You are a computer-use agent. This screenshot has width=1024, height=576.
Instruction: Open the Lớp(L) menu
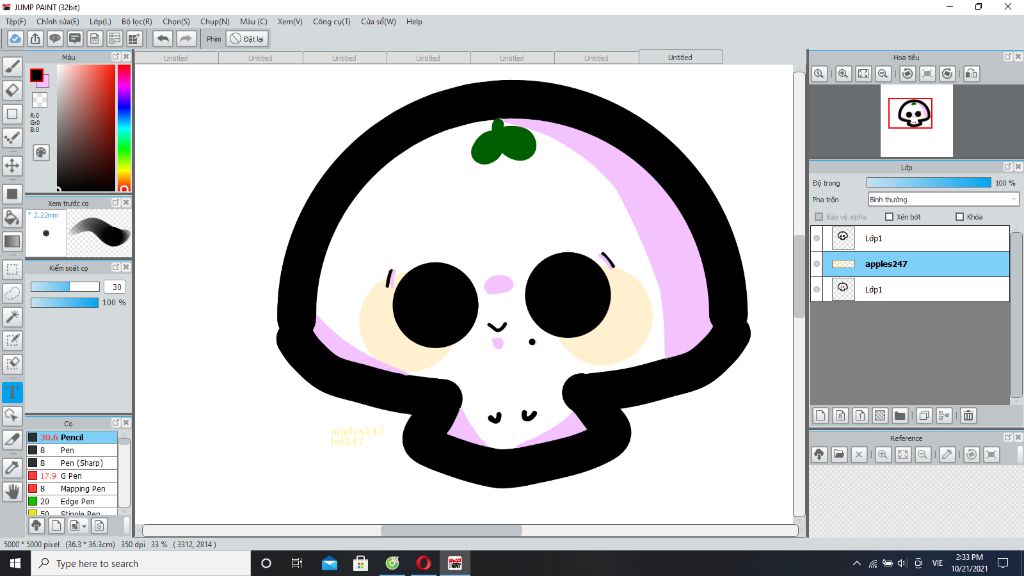[100, 22]
